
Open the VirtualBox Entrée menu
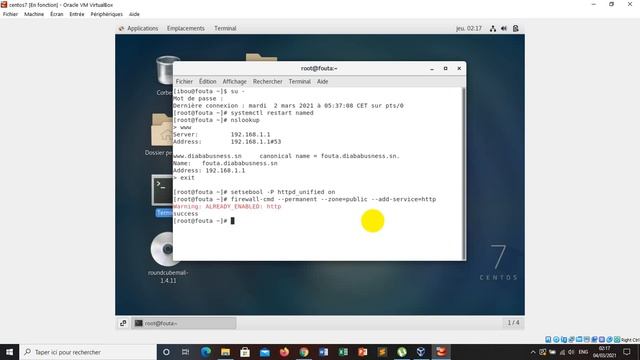(77, 14)
